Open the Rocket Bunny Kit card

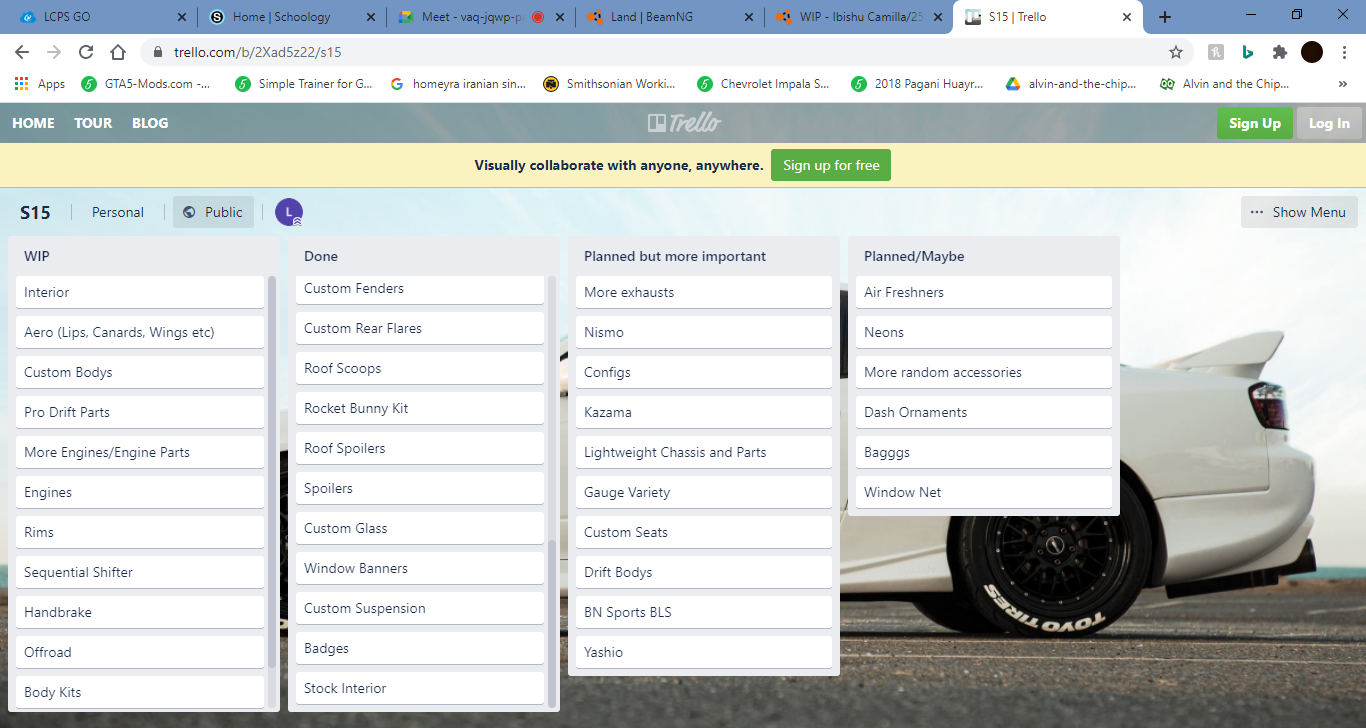pos(420,408)
